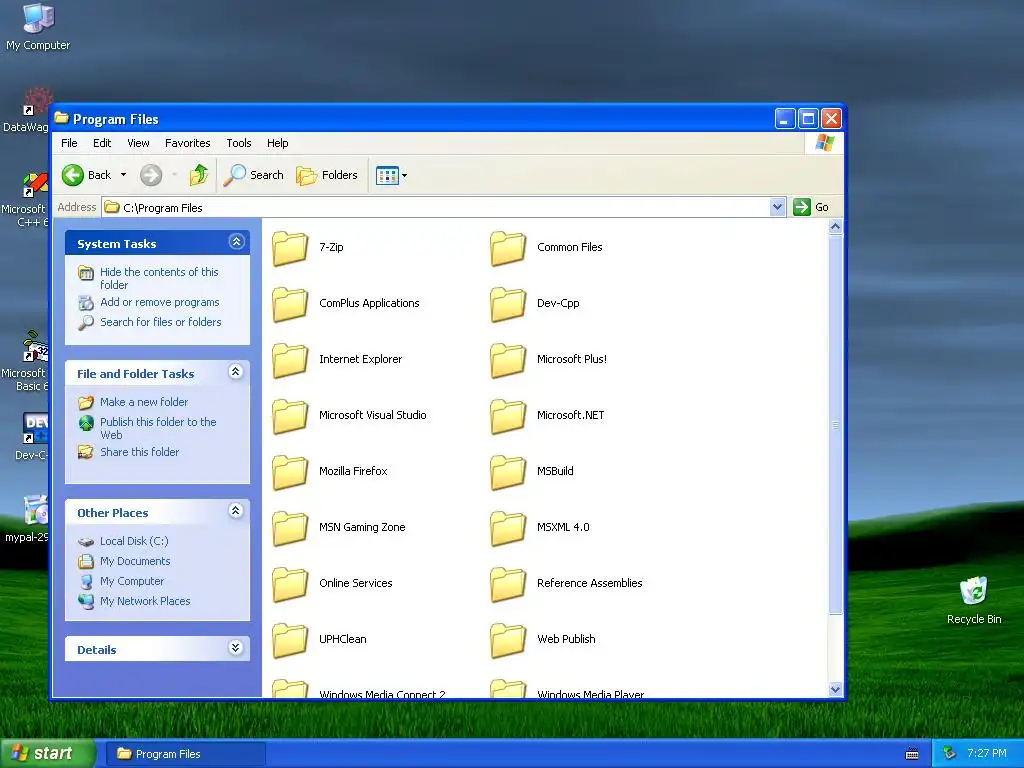Select the ComPlus Applications folder icon
Viewport: 1024px width, 768px height.
290,304
